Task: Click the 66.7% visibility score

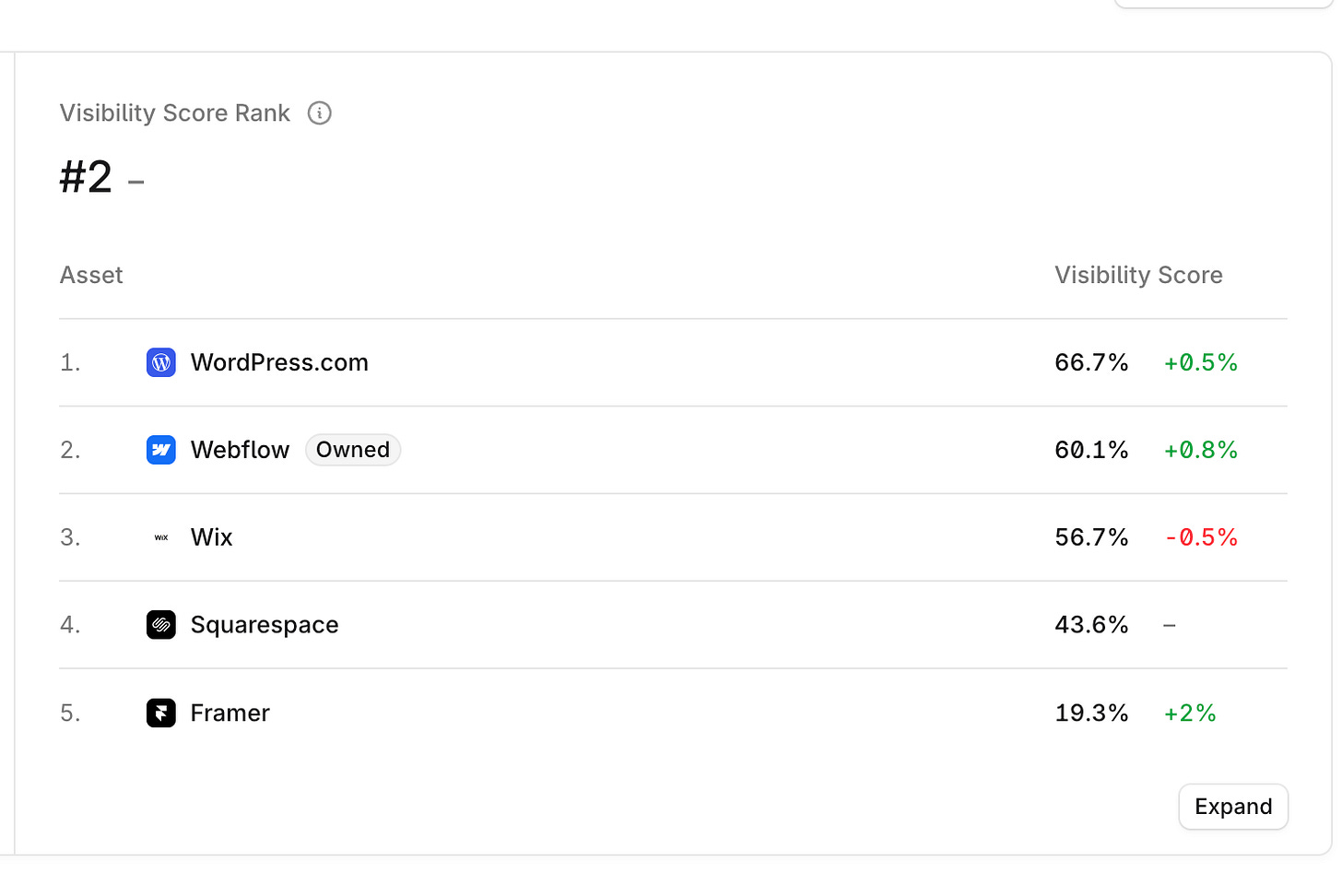Action: tap(1091, 362)
